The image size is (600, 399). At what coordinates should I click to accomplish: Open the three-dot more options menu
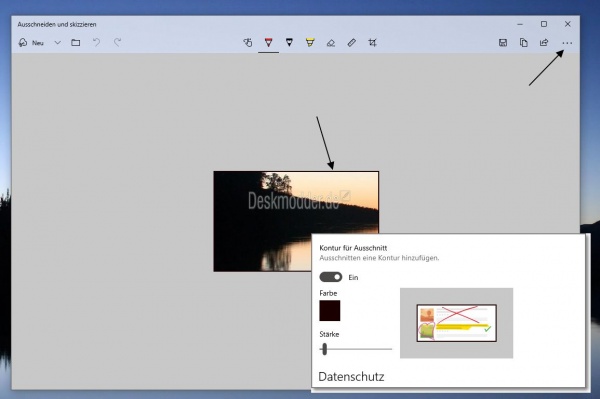pos(567,43)
